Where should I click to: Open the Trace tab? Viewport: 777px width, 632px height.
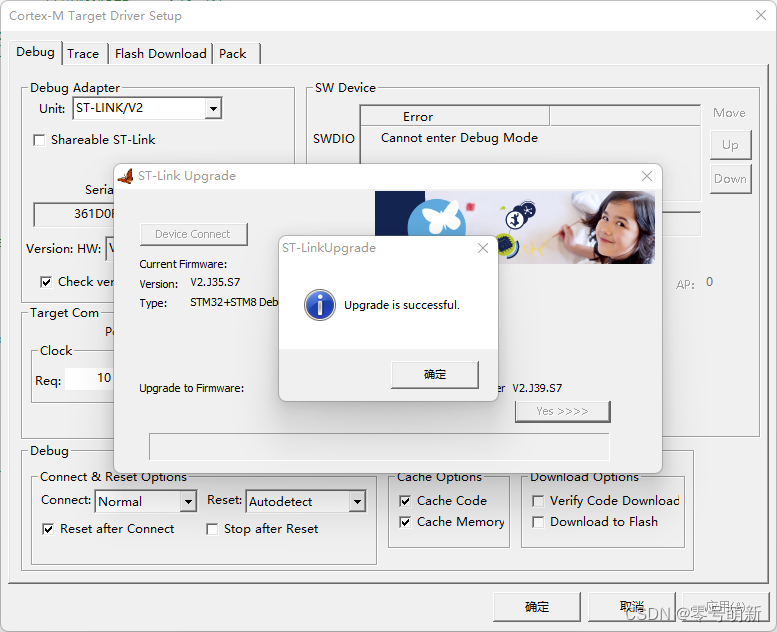click(83, 54)
